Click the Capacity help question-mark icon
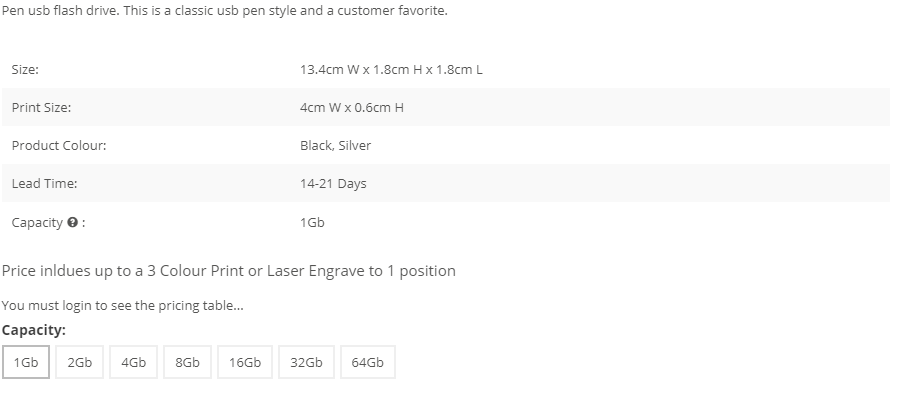Viewport: 898px width, 414px height. tap(72, 222)
